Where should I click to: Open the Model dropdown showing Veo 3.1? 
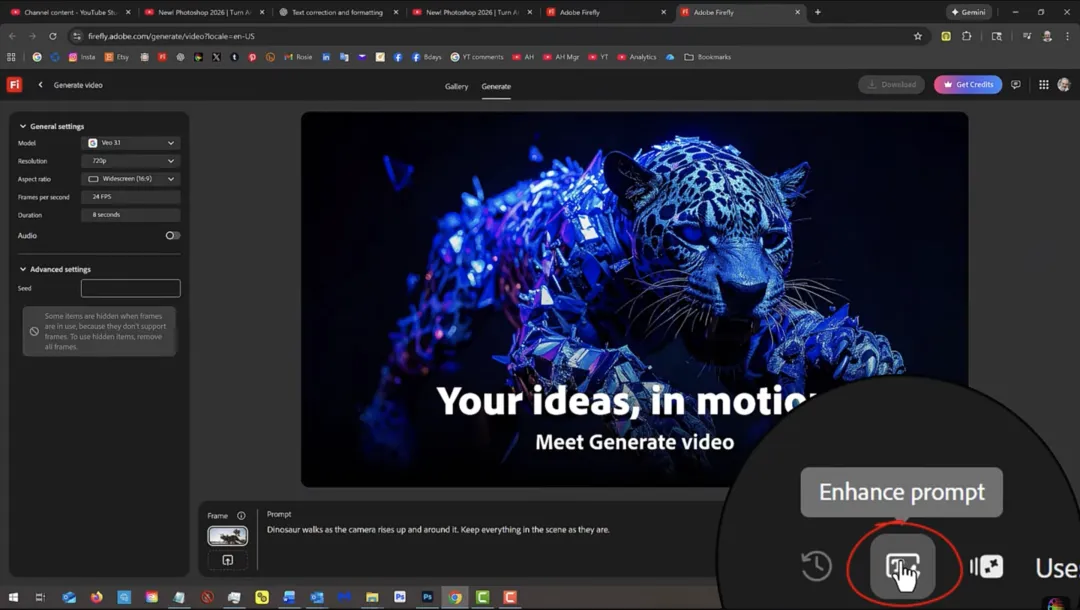(130, 142)
